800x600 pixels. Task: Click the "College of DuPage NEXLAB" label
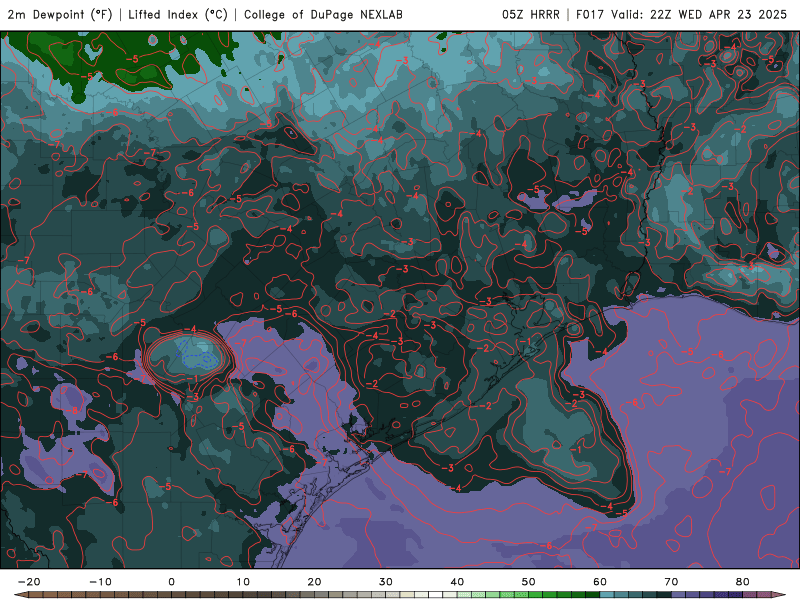pyautogui.click(x=323, y=15)
